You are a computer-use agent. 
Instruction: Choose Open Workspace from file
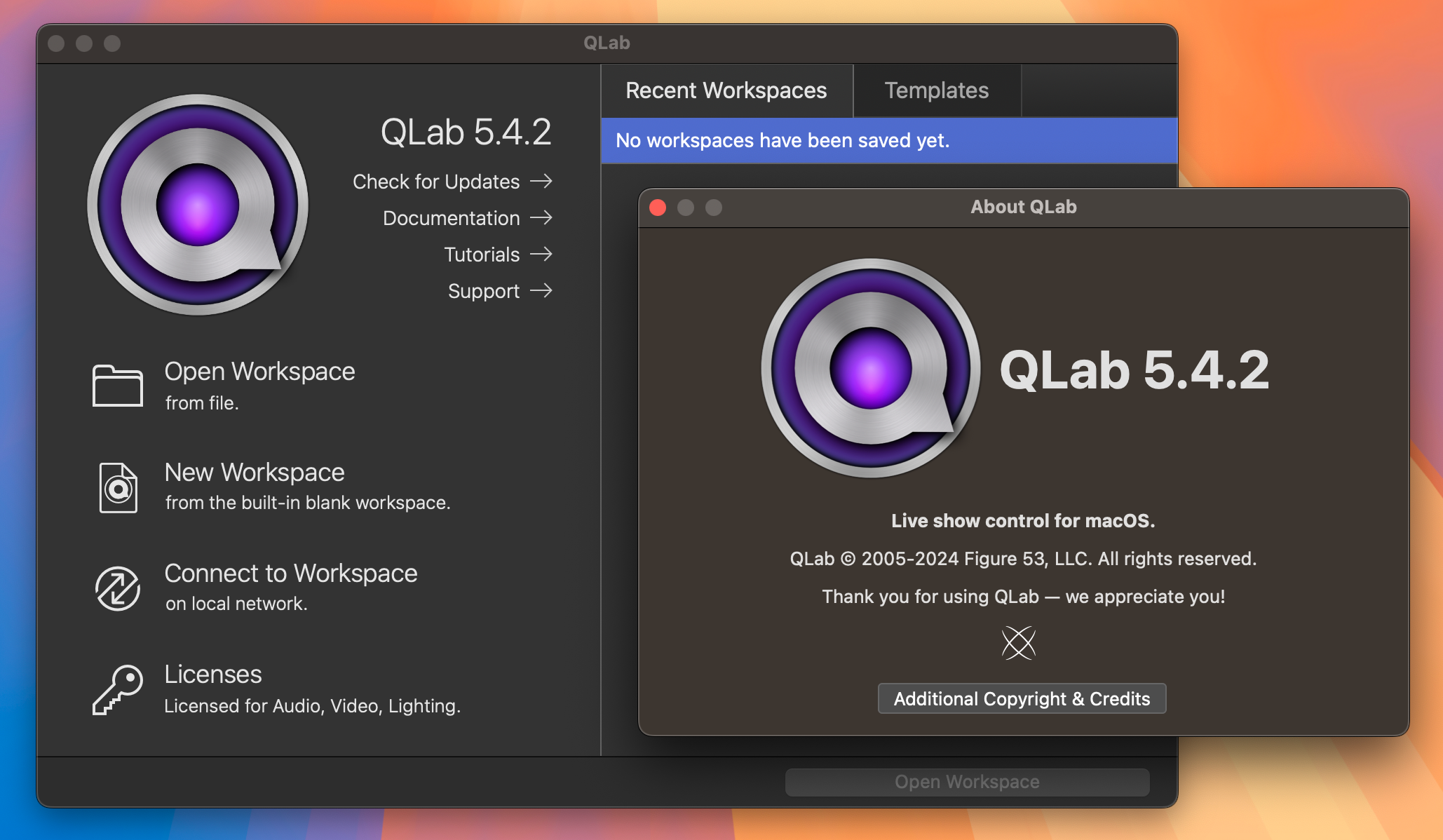[x=259, y=386]
